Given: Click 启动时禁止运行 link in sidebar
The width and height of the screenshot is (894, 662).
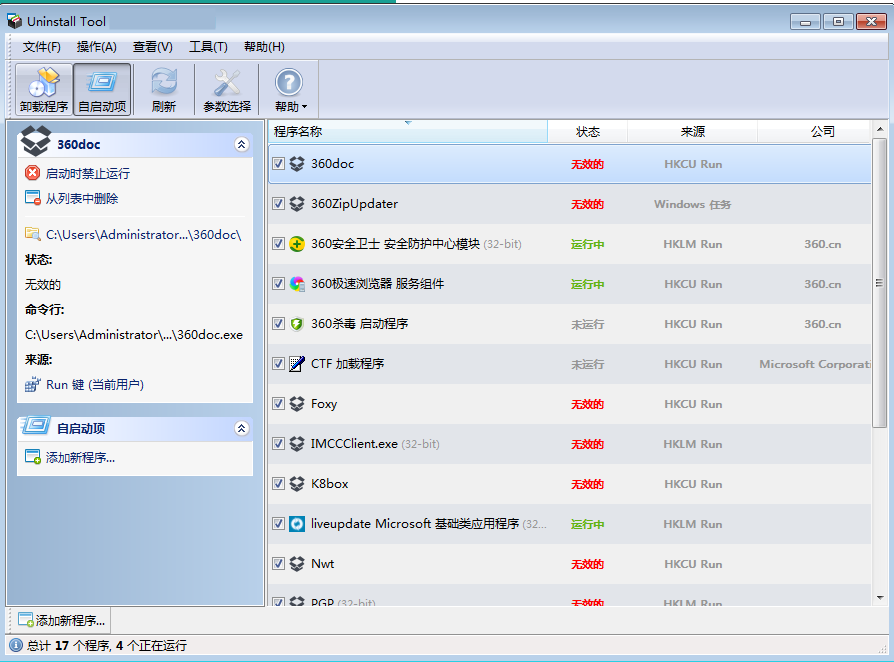Looking at the screenshot, I should click(87, 173).
